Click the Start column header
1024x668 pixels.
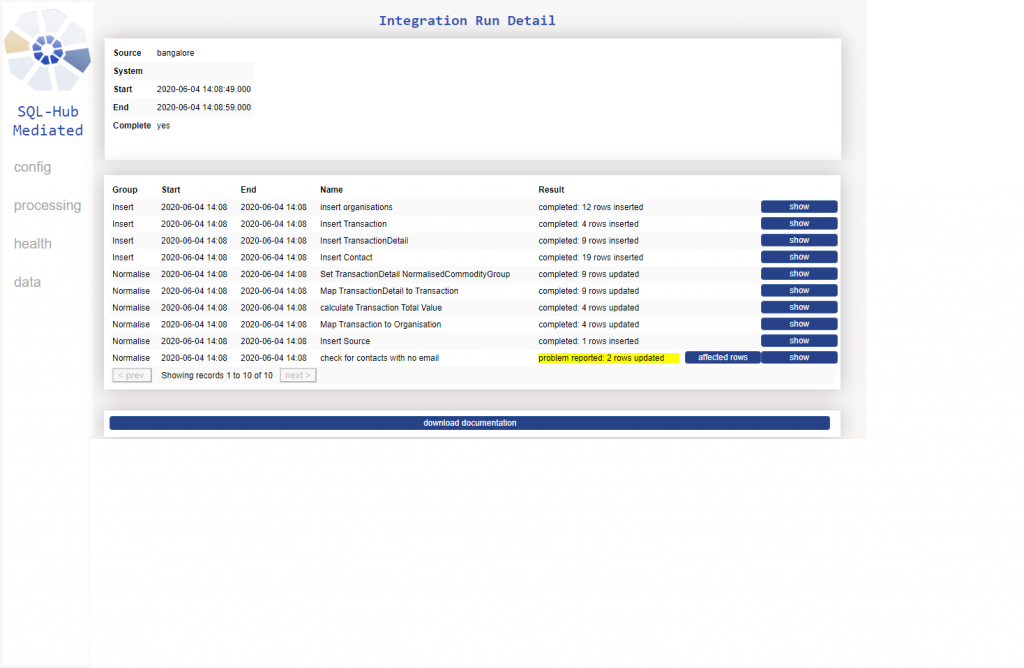(x=171, y=190)
